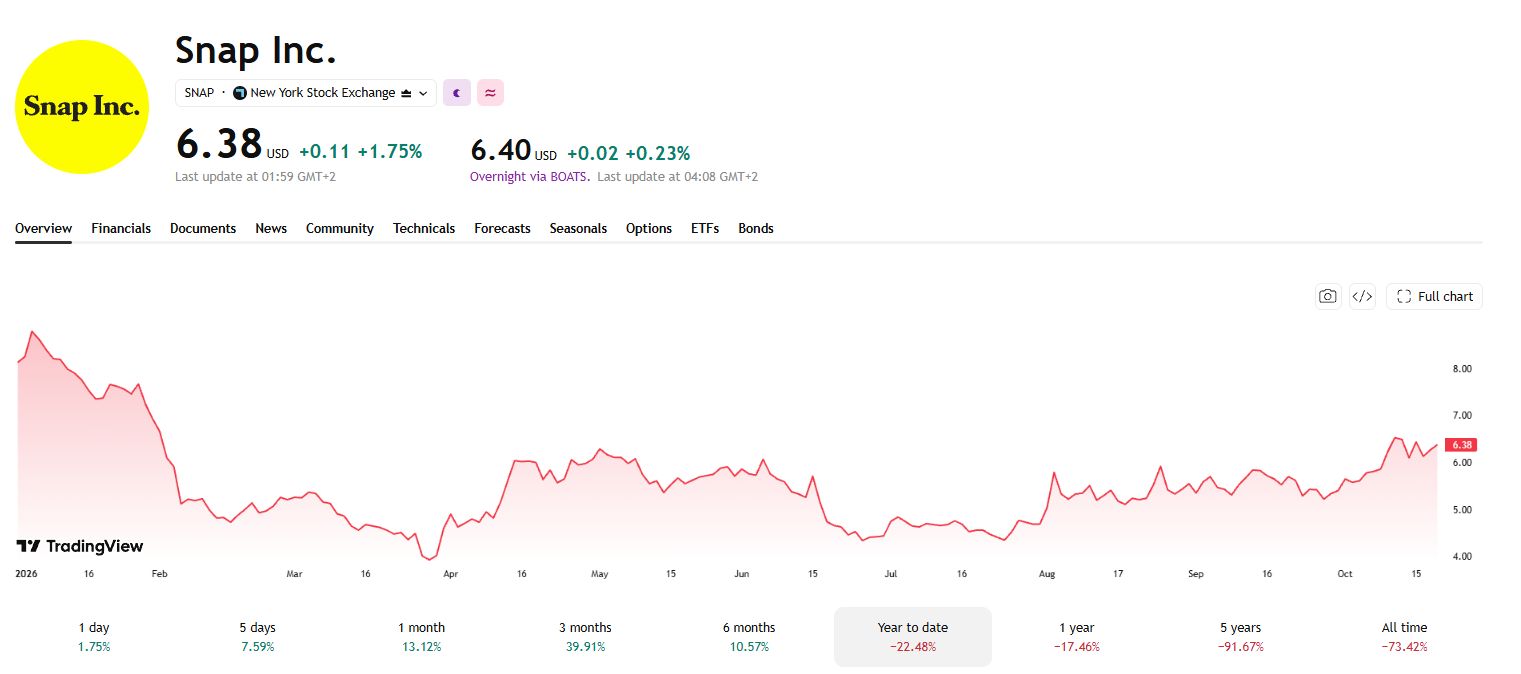
Task: Open the Community tab
Action: [x=340, y=228]
